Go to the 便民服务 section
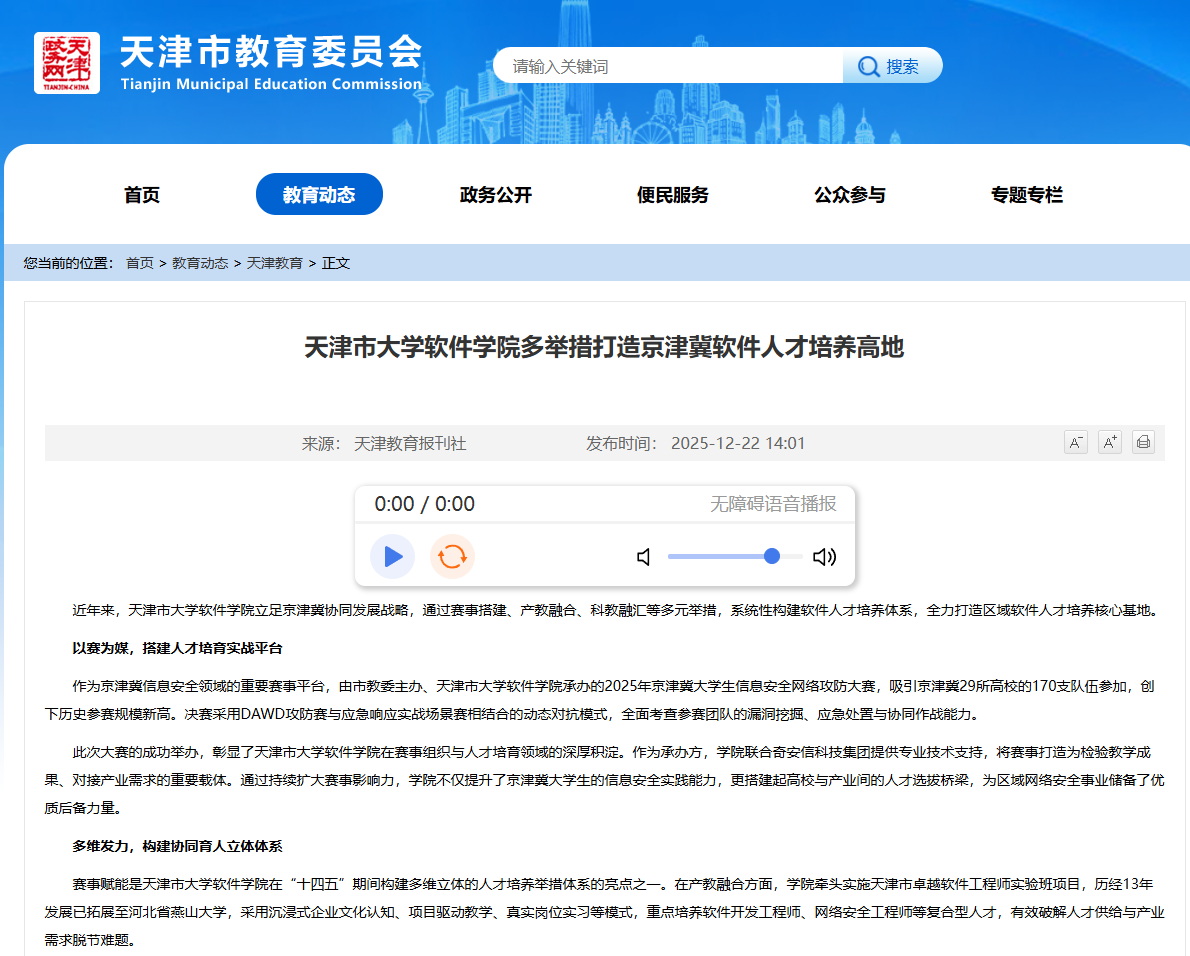Image resolution: width=1190 pixels, height=956 pixels. click(673, 195)
